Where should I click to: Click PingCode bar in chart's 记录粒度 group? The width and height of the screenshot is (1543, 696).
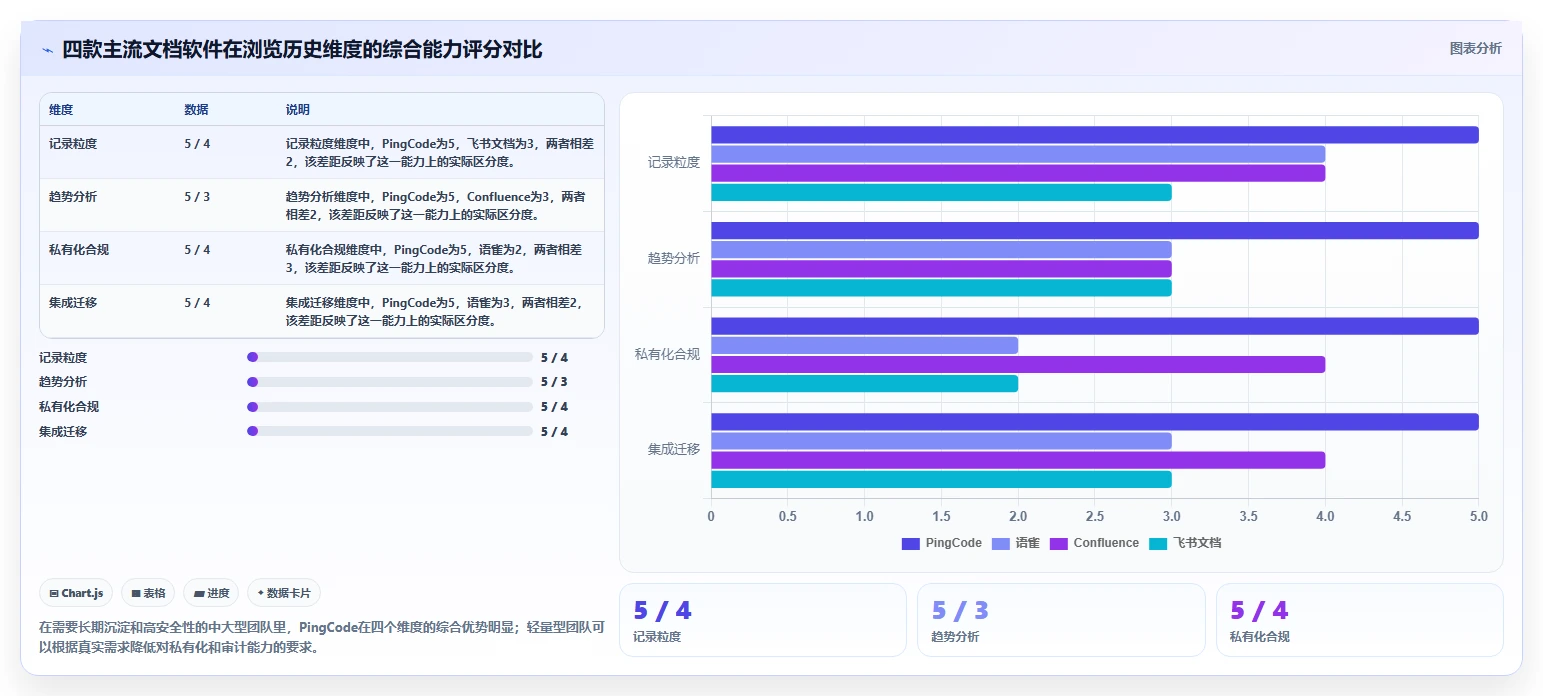click(1094, 135)
